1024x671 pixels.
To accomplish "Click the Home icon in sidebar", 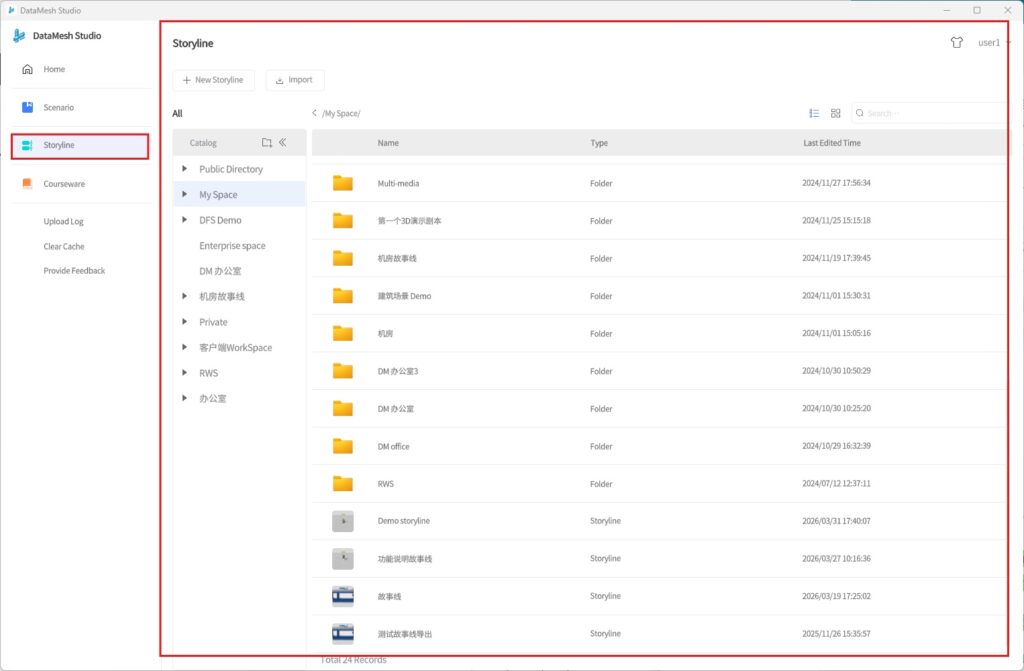I will 28,69.
